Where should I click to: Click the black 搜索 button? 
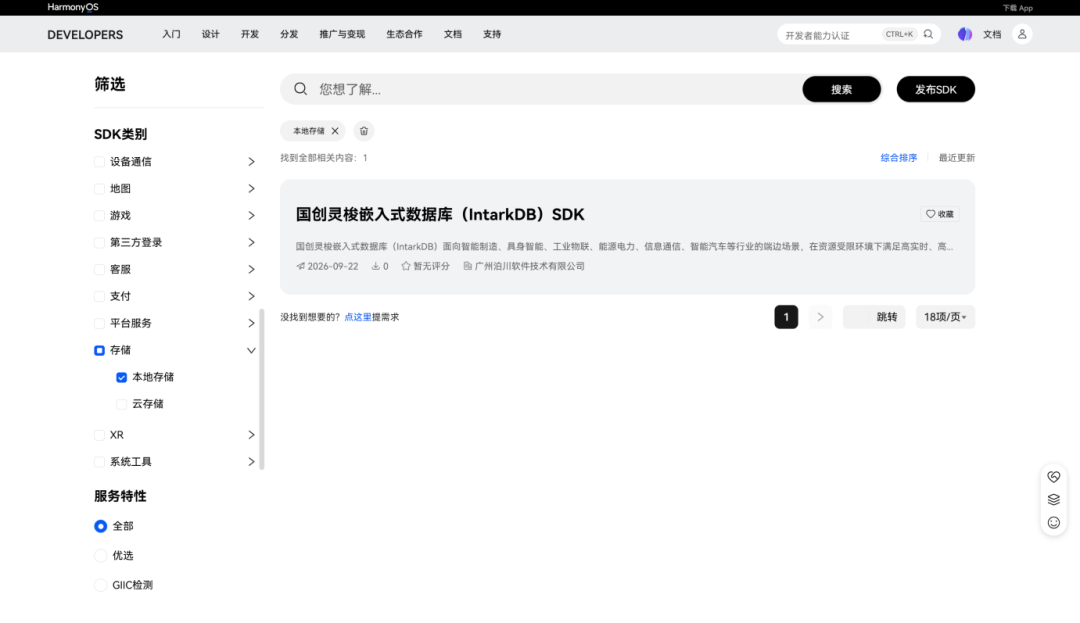[x=842, y=89]
